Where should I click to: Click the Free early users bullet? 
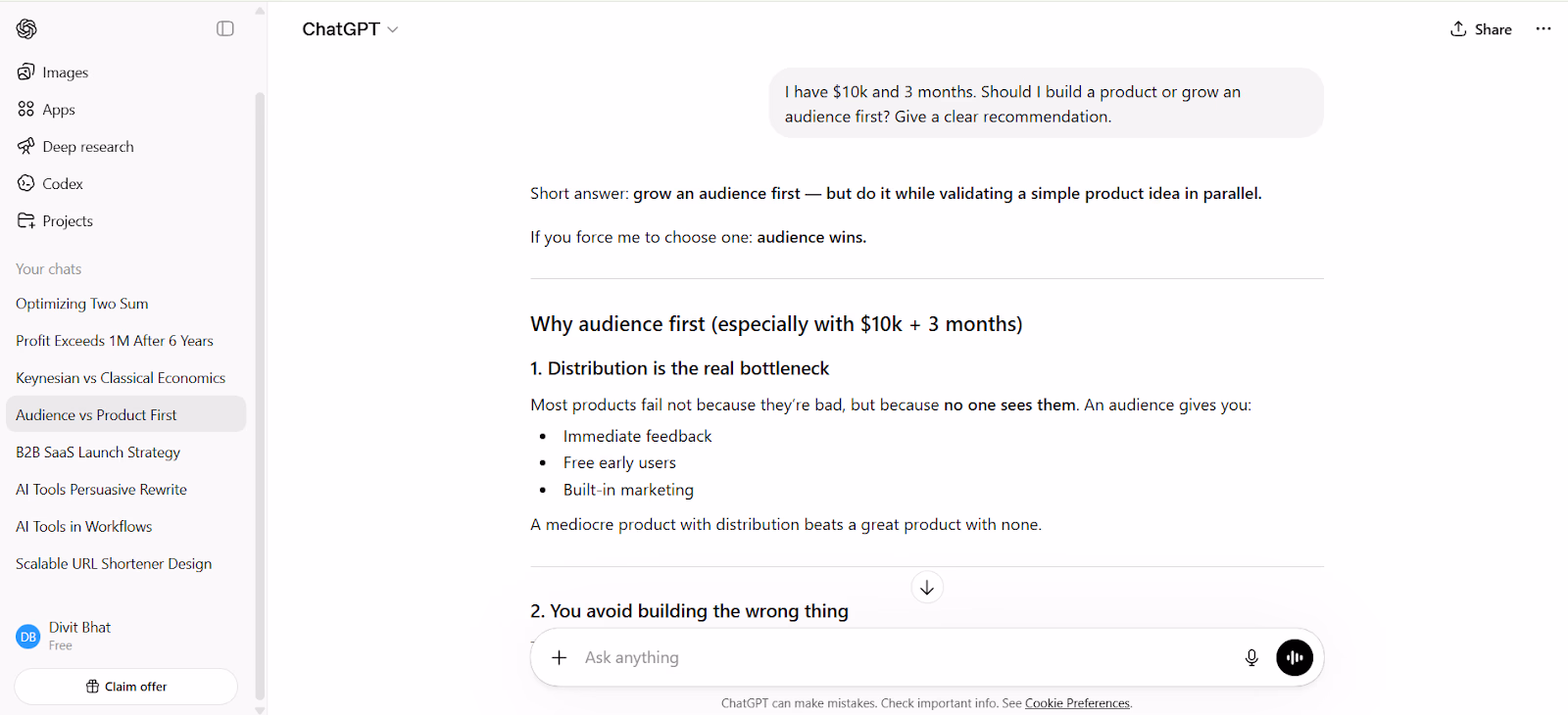619,462
